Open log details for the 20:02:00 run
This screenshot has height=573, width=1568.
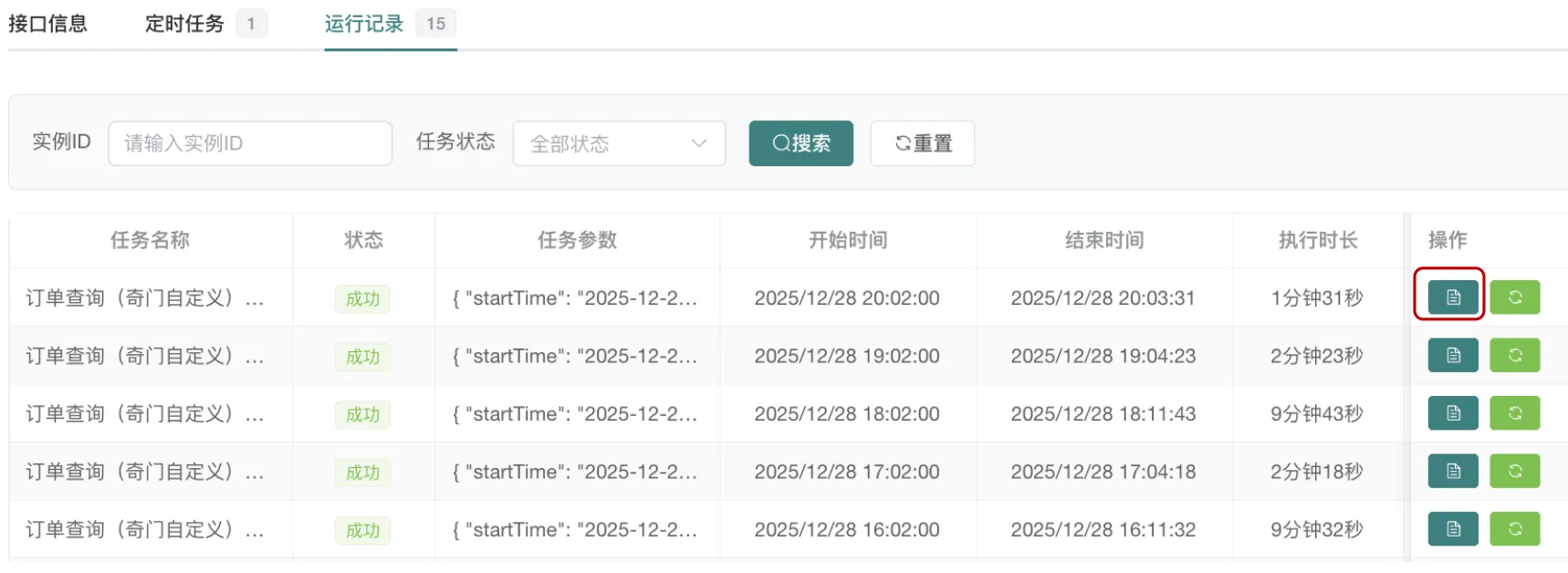1452,297
